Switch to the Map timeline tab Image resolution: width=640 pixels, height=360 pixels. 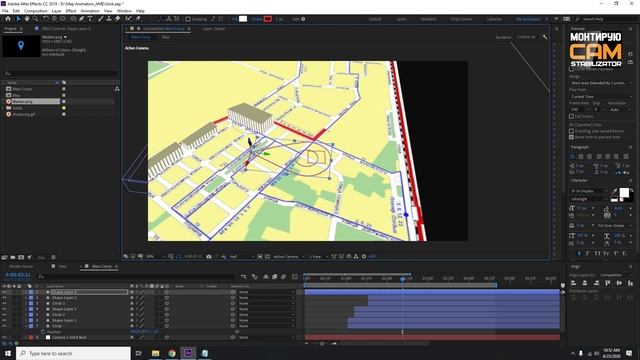click(x=63, y=266)
